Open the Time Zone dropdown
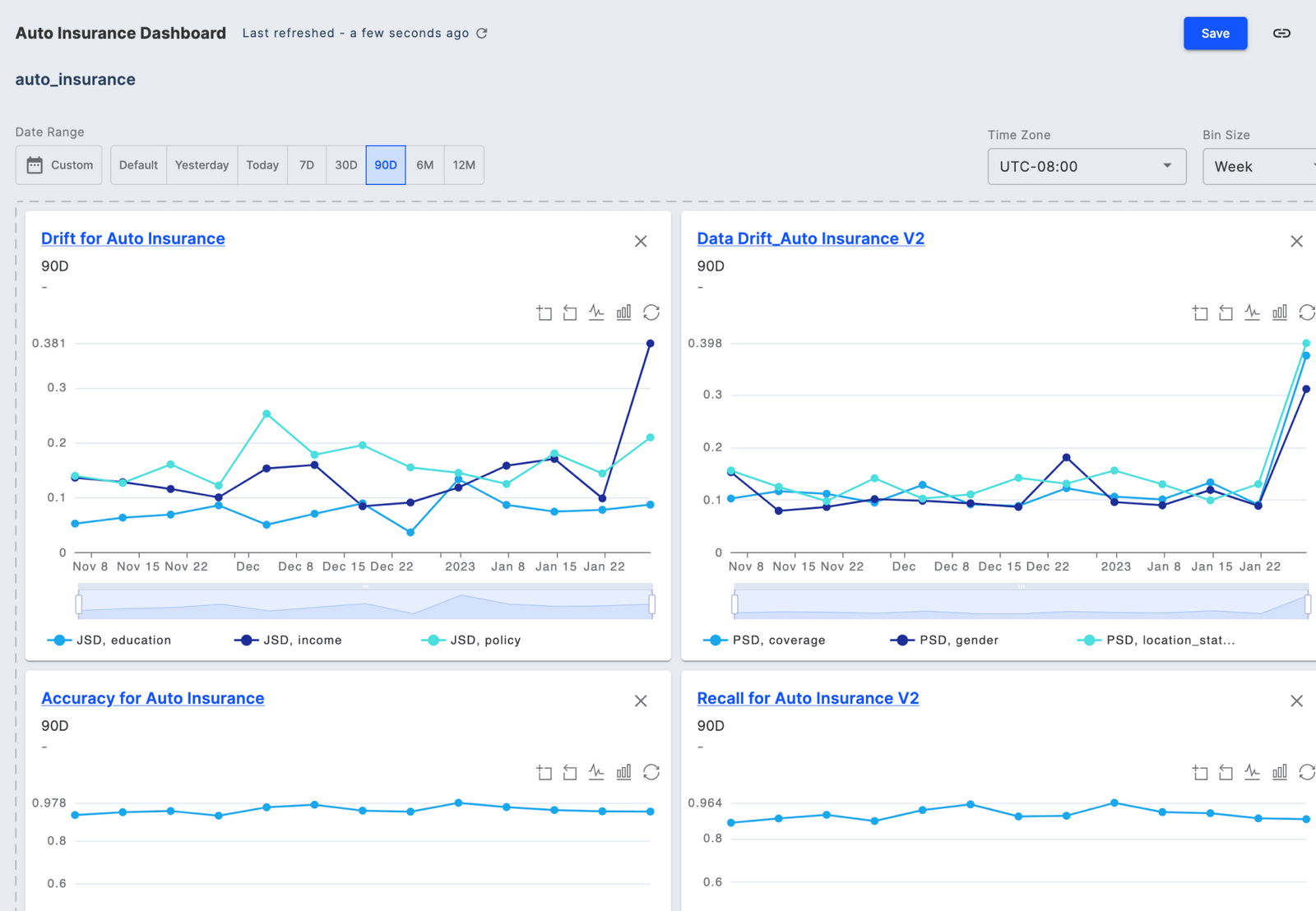Viewport: 1316px width, 911px height. [1086, 166]
